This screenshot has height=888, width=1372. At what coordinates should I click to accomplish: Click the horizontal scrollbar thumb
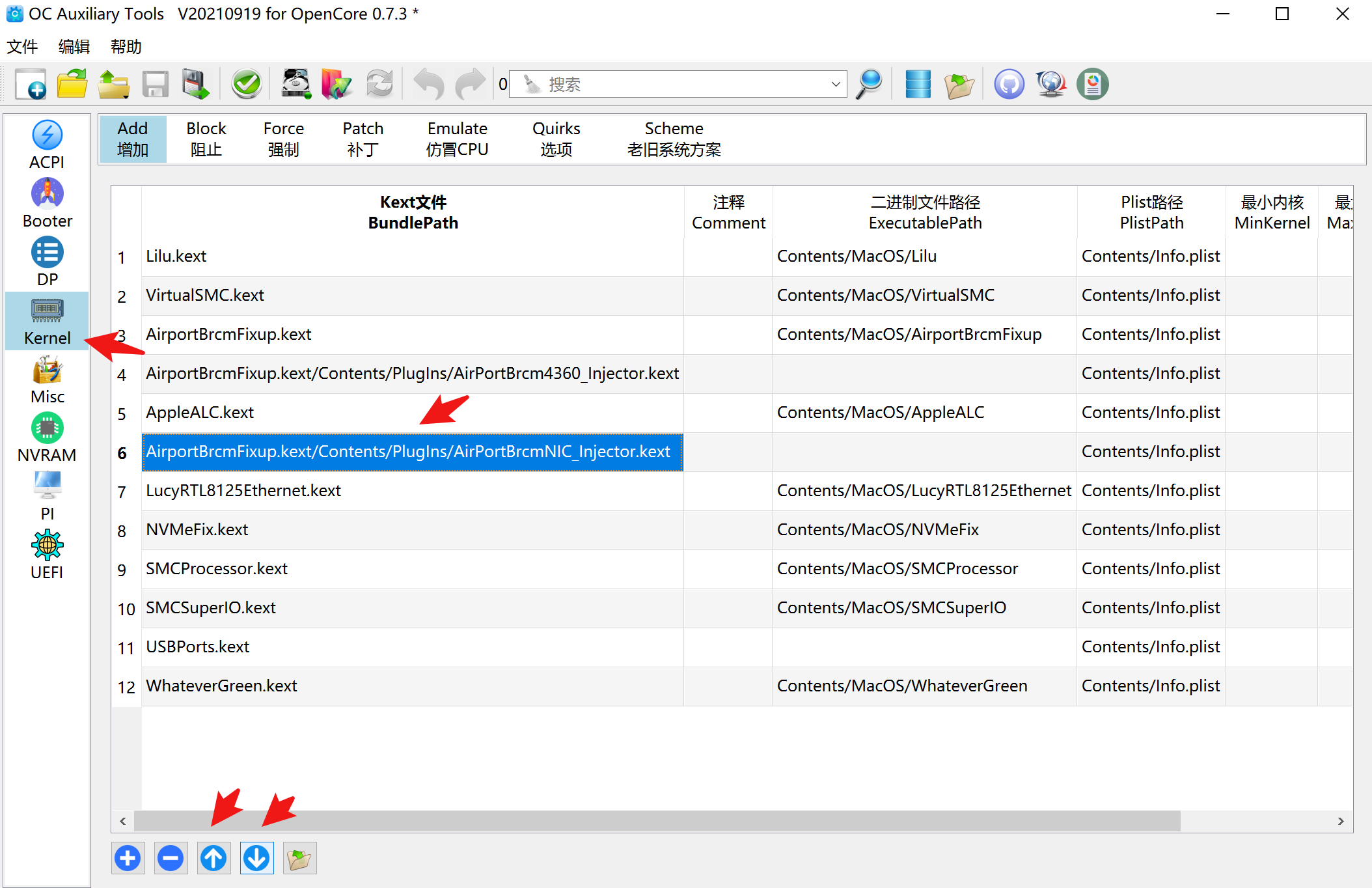[x=657, y=821]
